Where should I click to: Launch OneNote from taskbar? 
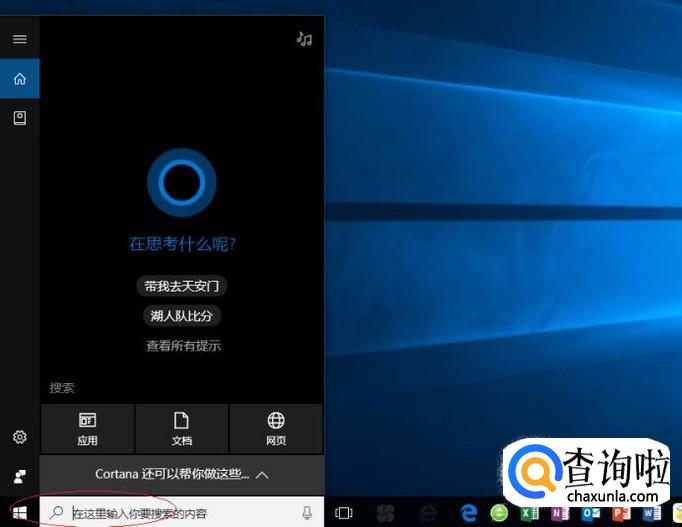click(560, 514)
